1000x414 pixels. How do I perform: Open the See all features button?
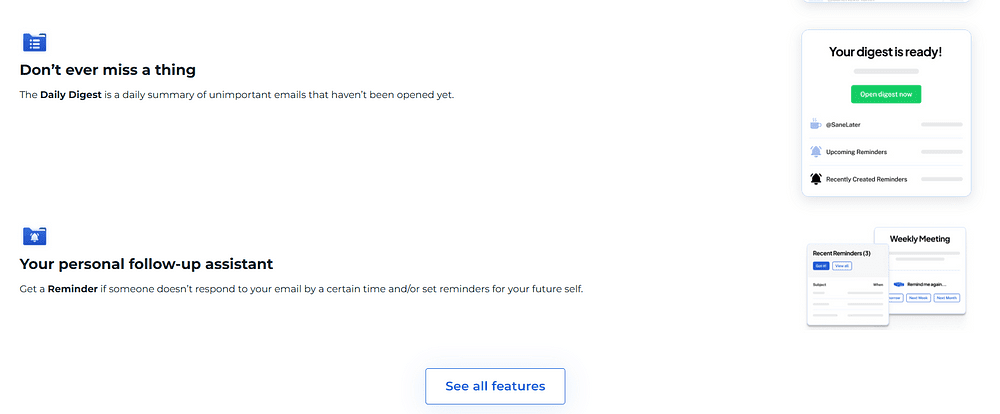coord(495,386)
